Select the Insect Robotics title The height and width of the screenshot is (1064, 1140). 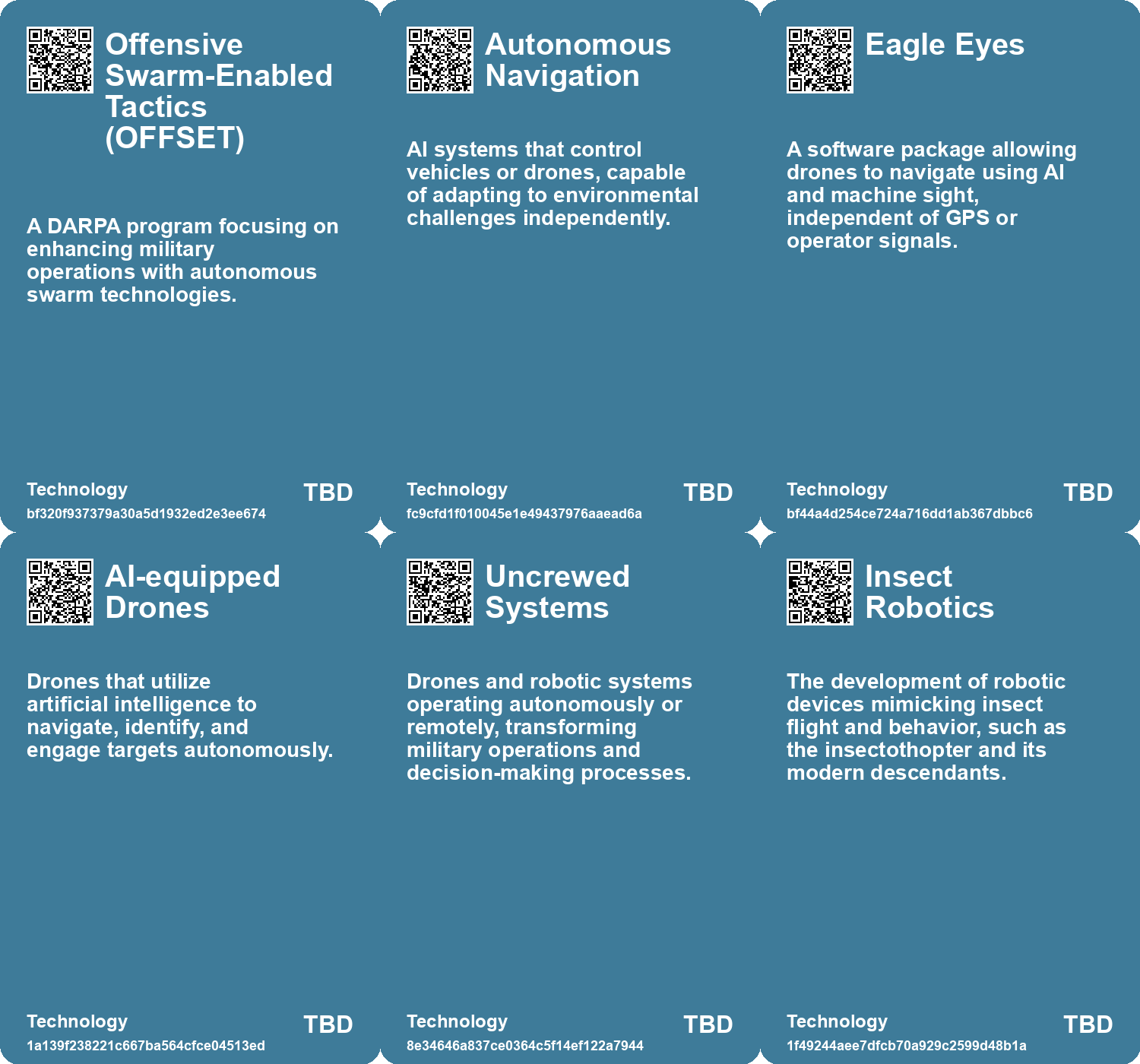click(x=929, y=592)
